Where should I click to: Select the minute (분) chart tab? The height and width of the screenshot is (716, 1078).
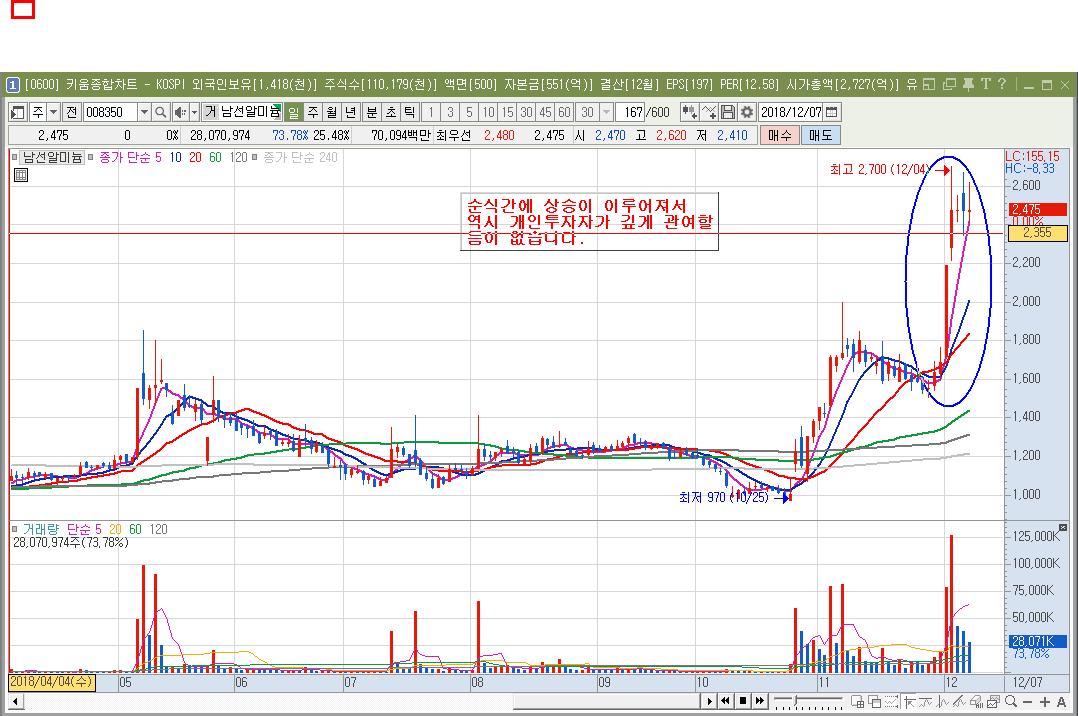tap(372, 112)
